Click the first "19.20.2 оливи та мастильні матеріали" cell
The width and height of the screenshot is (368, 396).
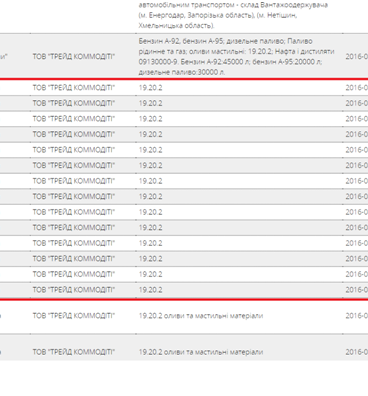[x=201, y=316]
